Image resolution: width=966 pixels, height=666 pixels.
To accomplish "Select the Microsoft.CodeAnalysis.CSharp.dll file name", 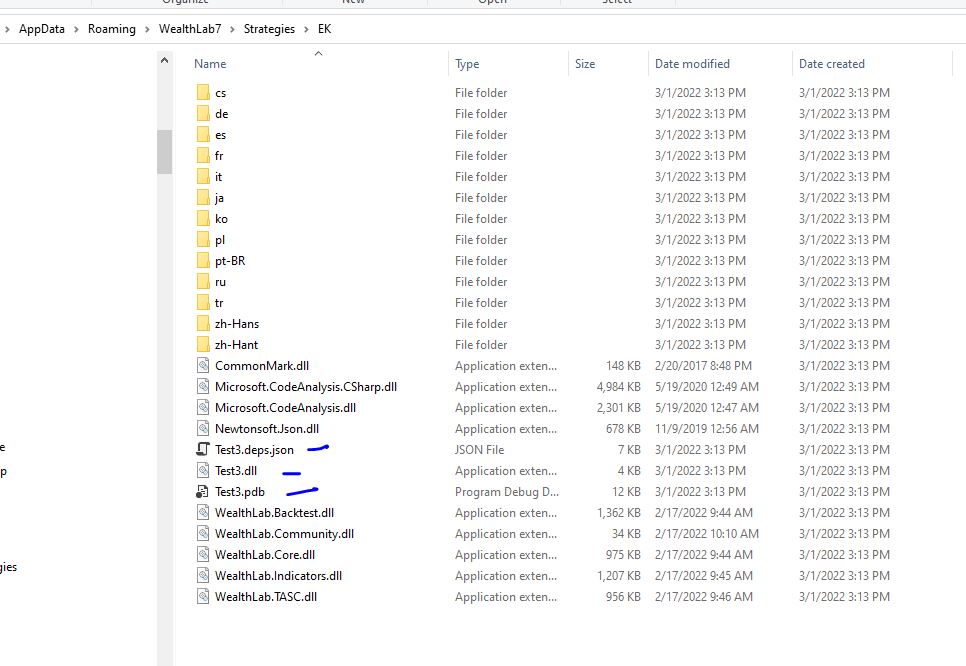I will click(306, 387).
